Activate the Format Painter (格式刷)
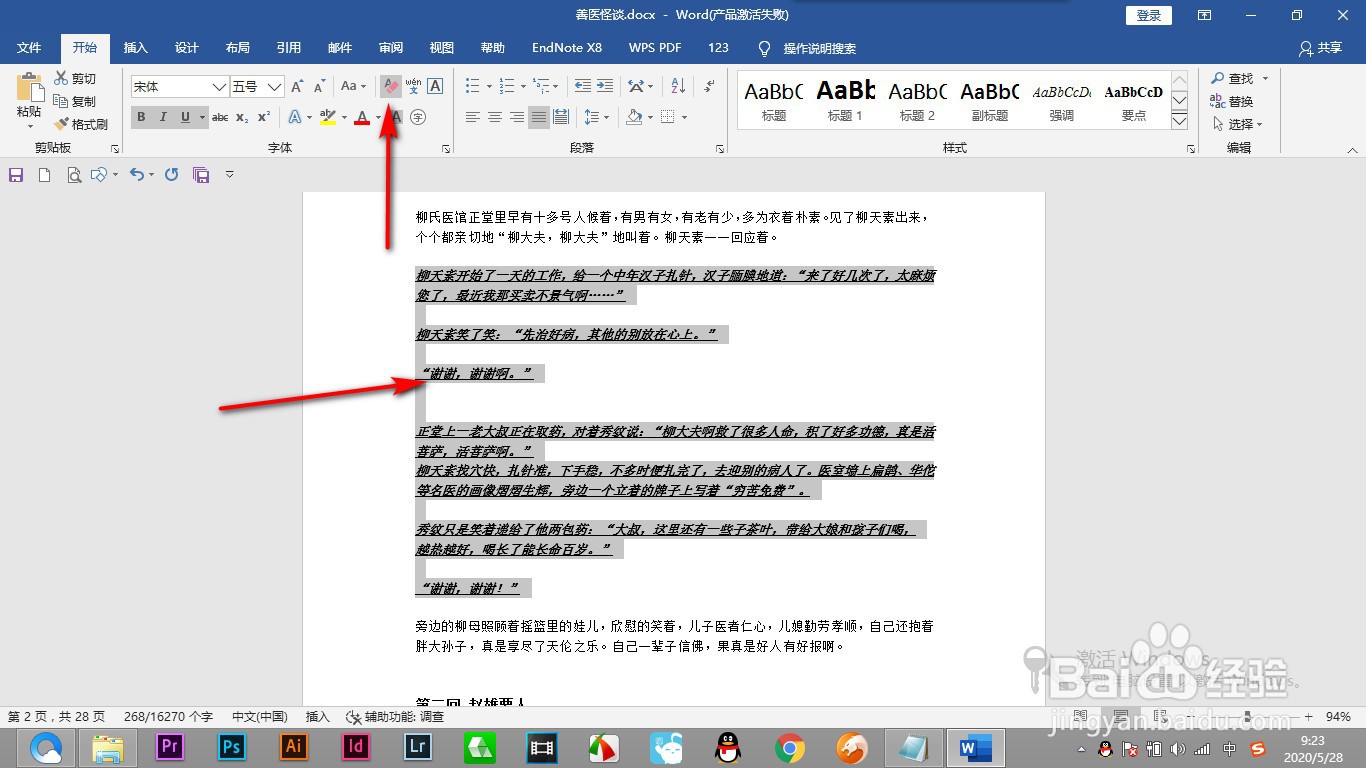This screenshot has width=1366, height=768. coord(82,123)
